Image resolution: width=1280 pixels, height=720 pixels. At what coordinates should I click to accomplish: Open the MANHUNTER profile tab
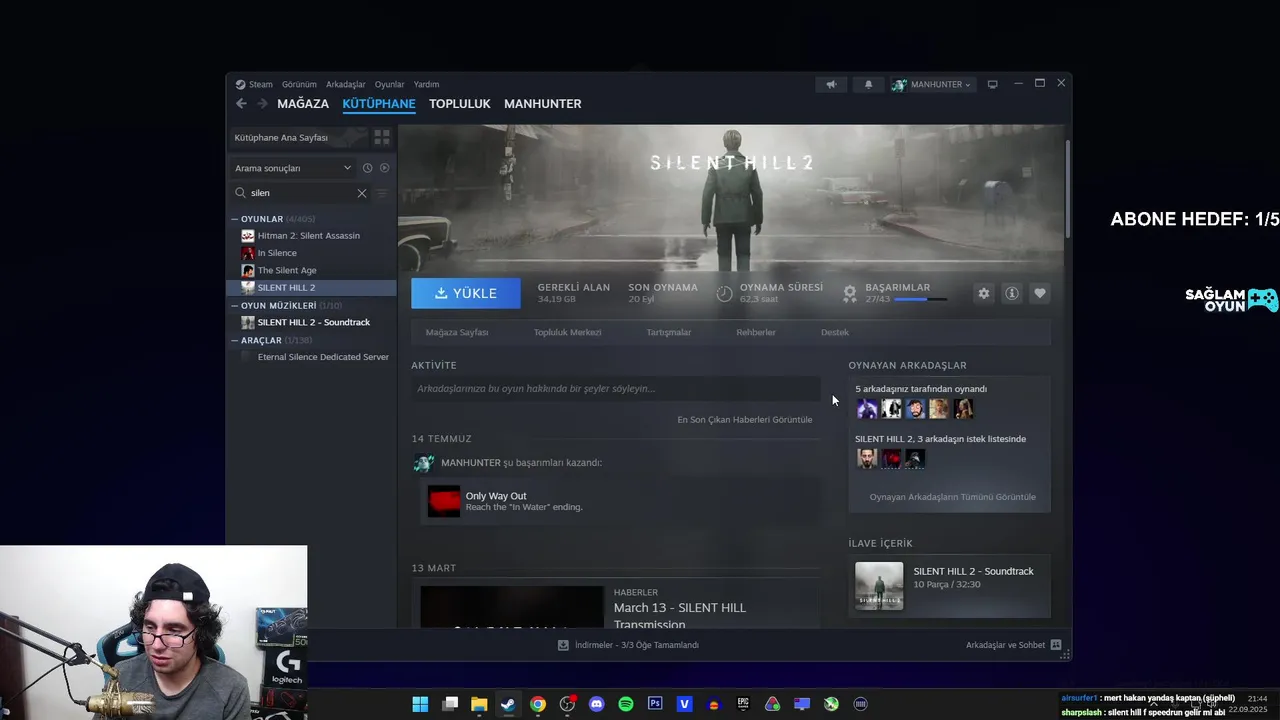(543, 104)
